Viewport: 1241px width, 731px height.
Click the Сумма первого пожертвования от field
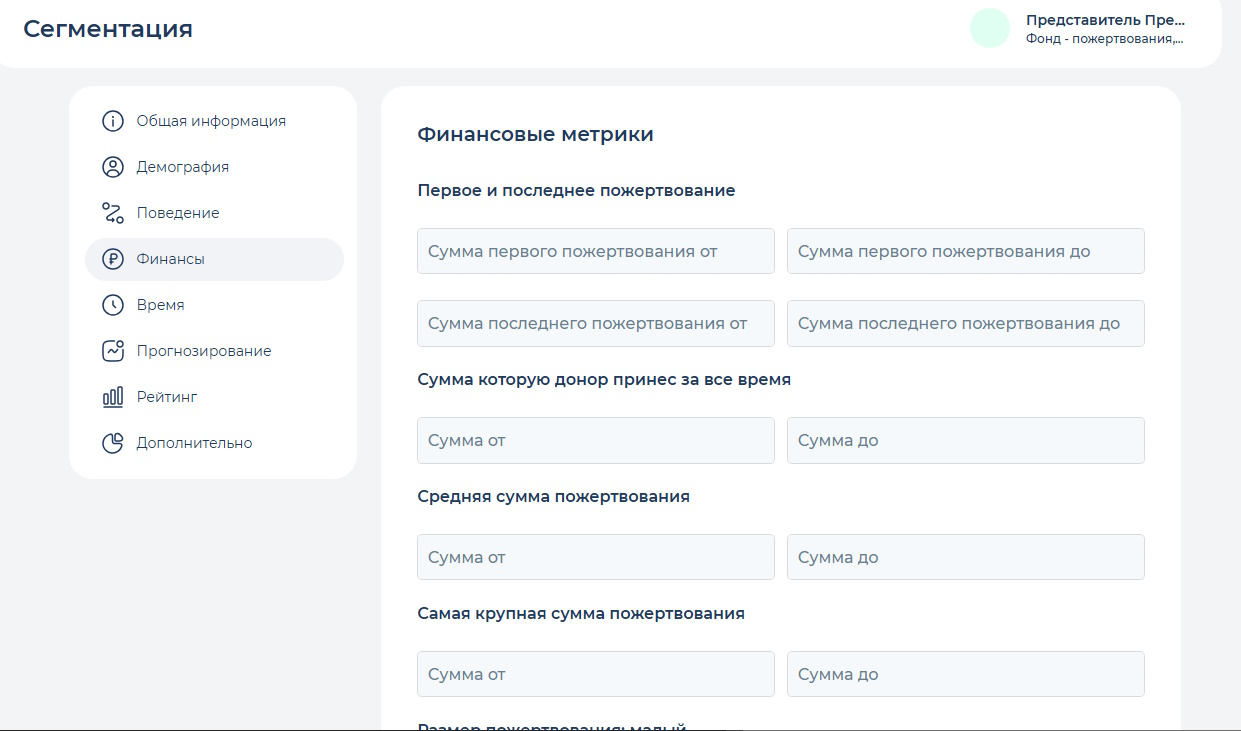tap(595, 250)
